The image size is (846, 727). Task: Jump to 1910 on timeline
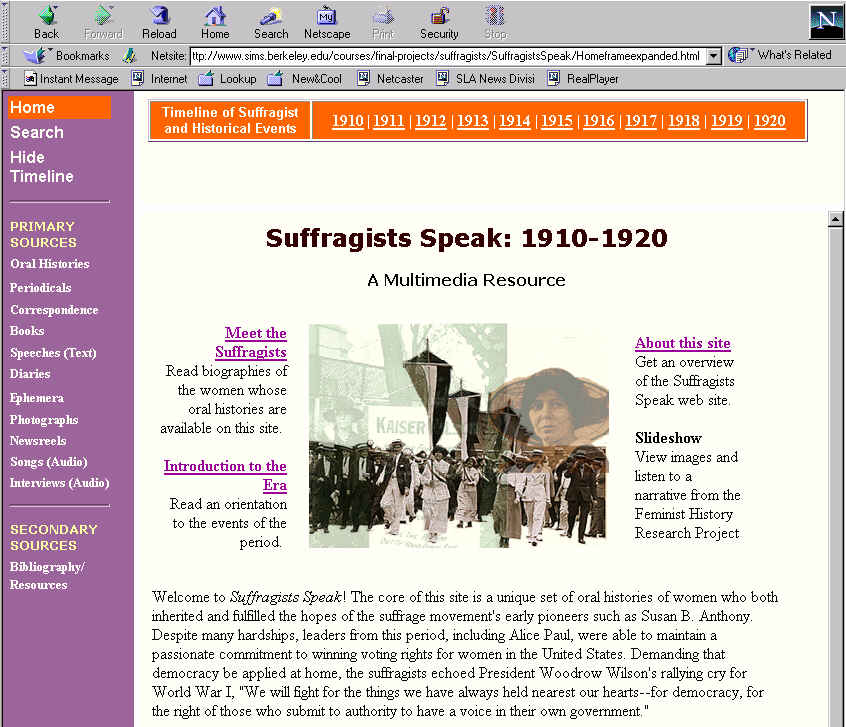347,120
